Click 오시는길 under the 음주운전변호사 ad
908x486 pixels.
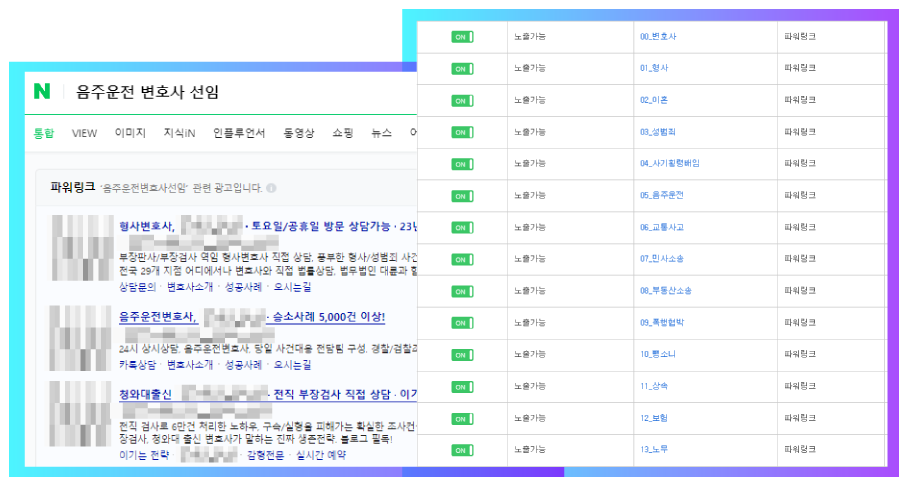click(x=292, y=365)
